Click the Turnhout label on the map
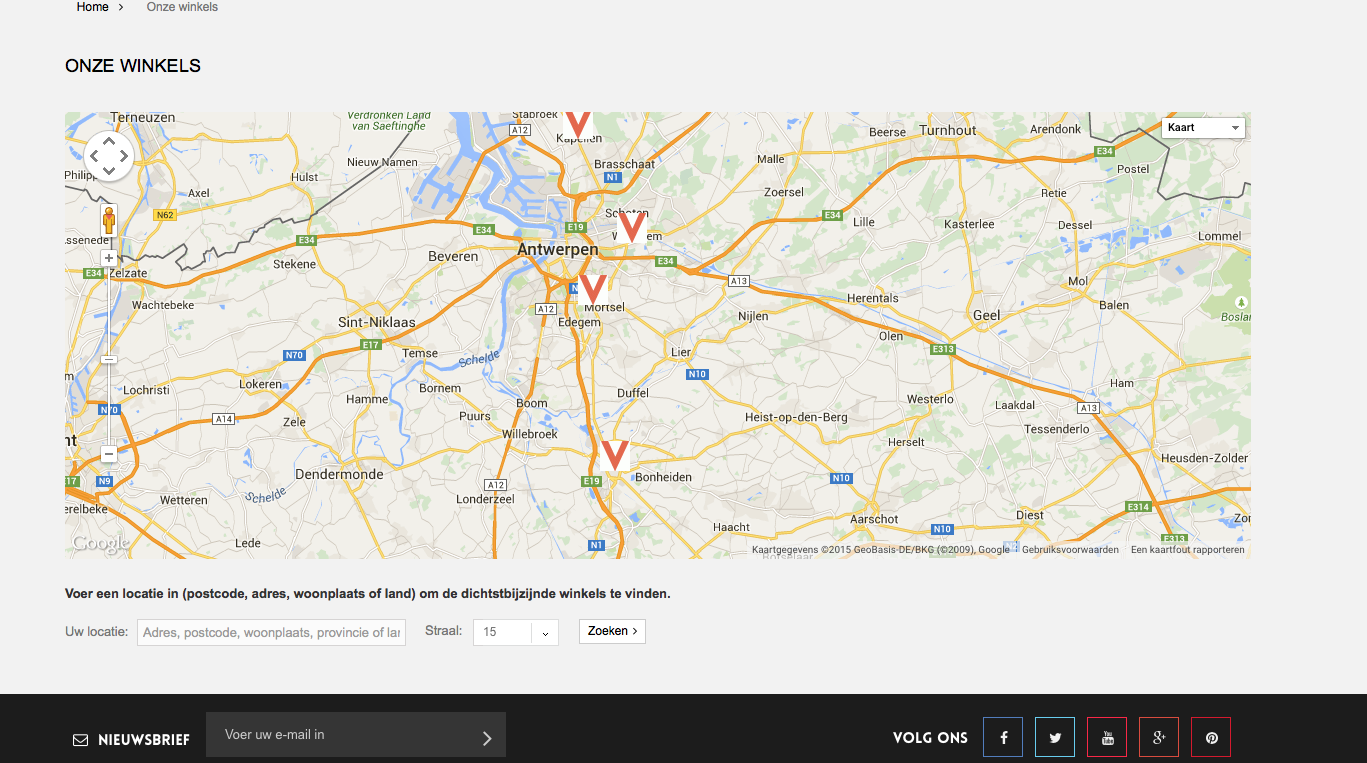Viewport: 1367px width, 763px height. pyautogui.click(x=948, y=130)
